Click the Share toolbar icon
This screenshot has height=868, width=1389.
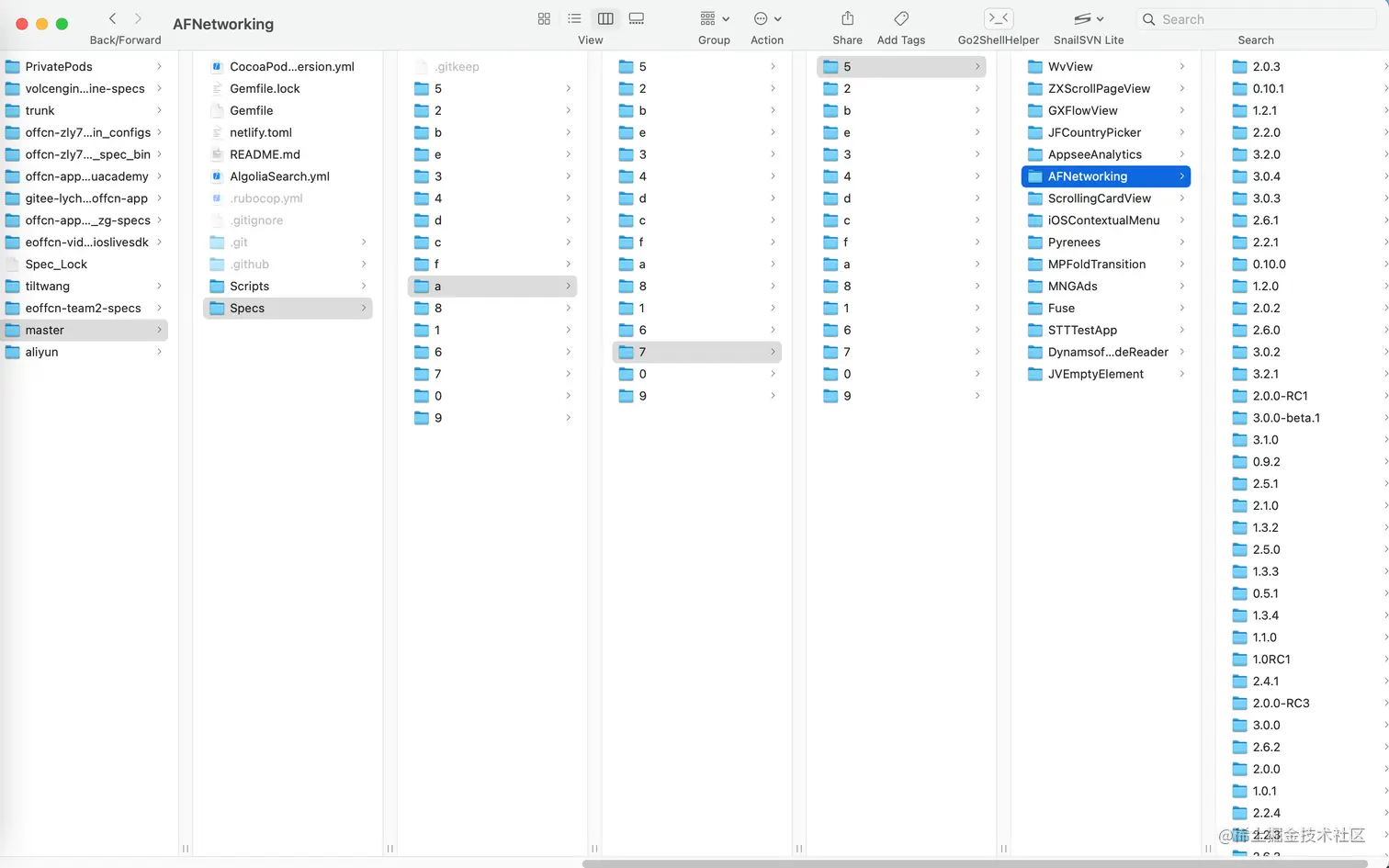click(847, 18)
